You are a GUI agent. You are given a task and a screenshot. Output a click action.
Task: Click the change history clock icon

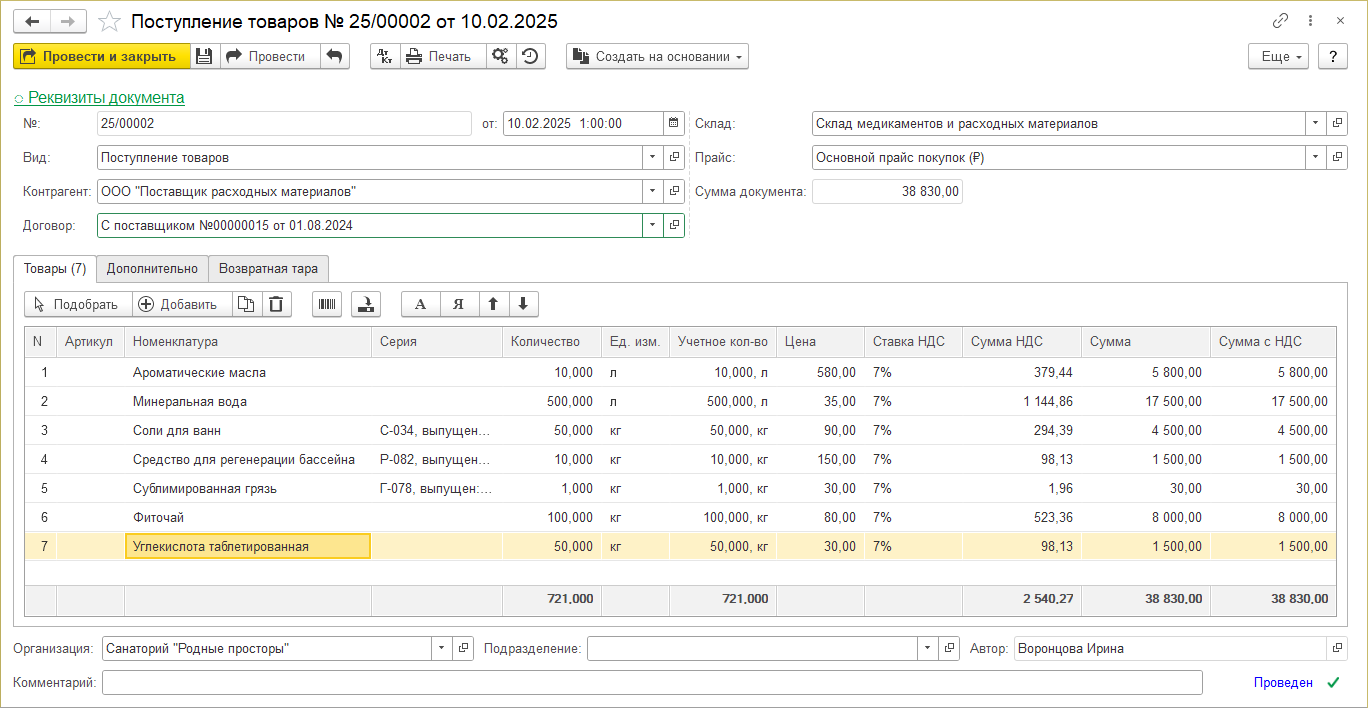click(x=530, y=57)
